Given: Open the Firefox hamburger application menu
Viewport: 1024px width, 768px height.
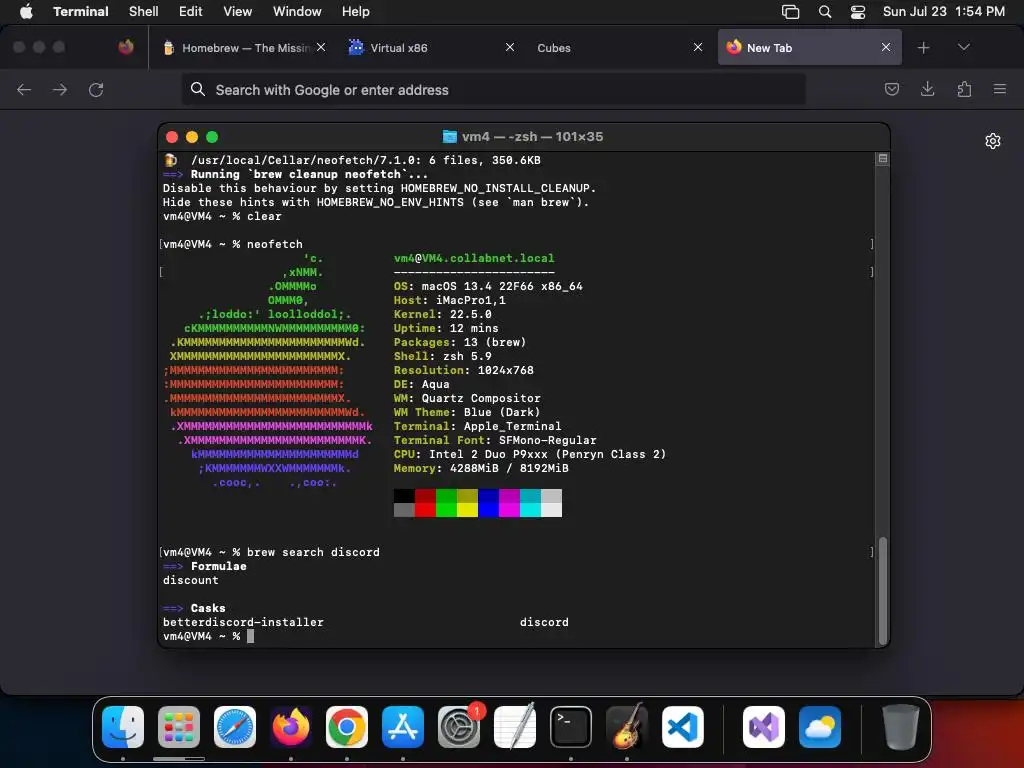Looking at the screenshot, I should [x=1000, y=89].
